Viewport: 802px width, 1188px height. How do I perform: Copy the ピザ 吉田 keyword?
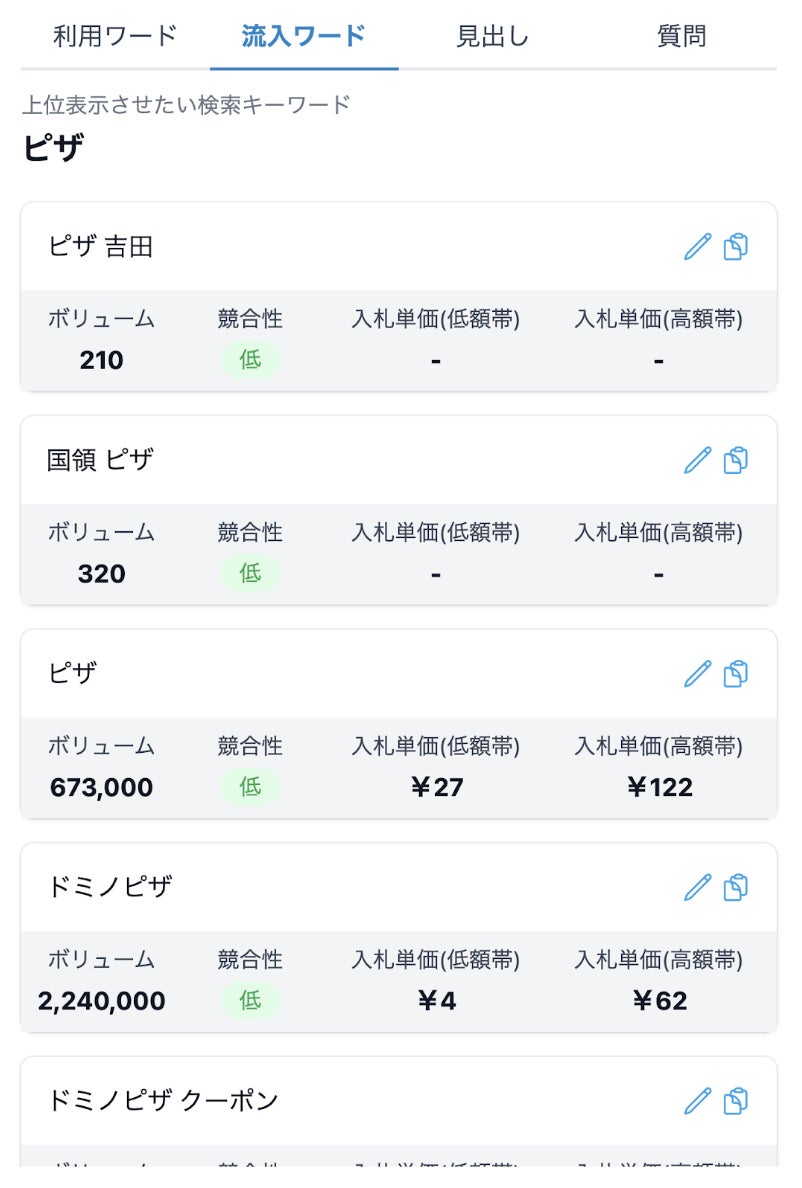[736, 247]
